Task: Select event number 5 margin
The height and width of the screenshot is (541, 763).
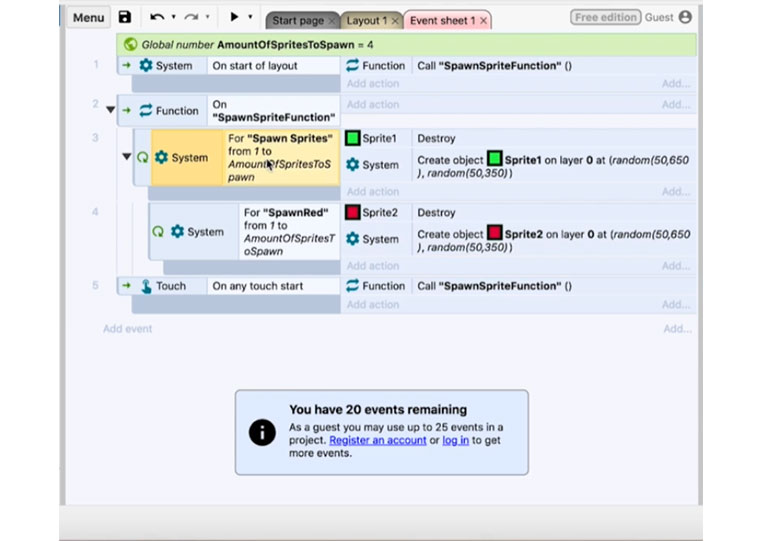Action: 95,286
